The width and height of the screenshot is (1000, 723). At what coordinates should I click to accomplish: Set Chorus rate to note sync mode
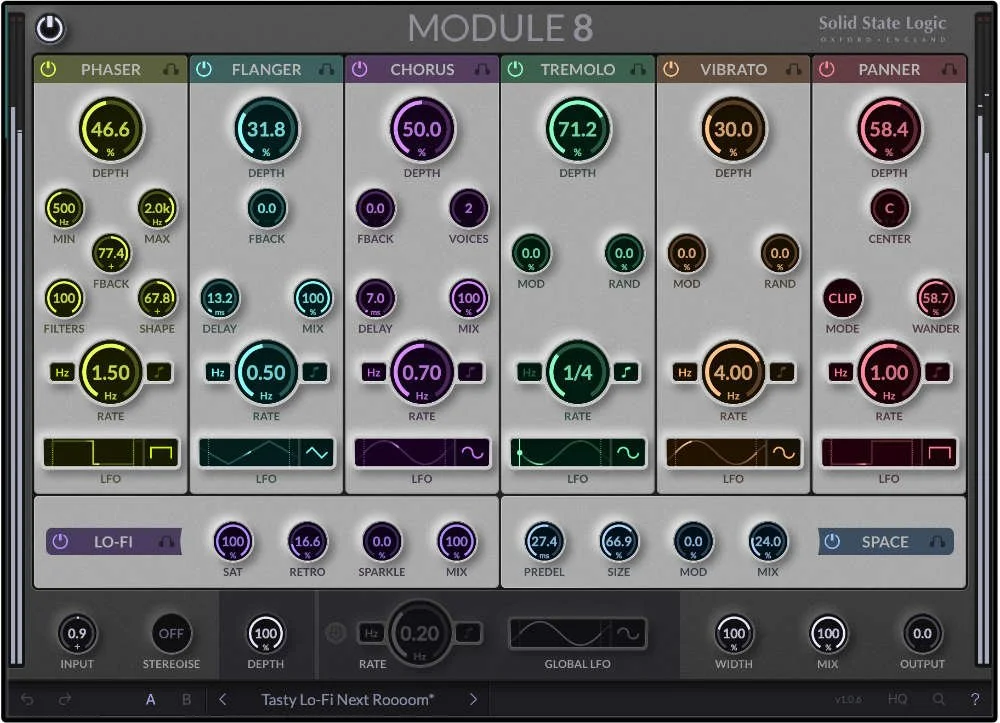point(470,372)
